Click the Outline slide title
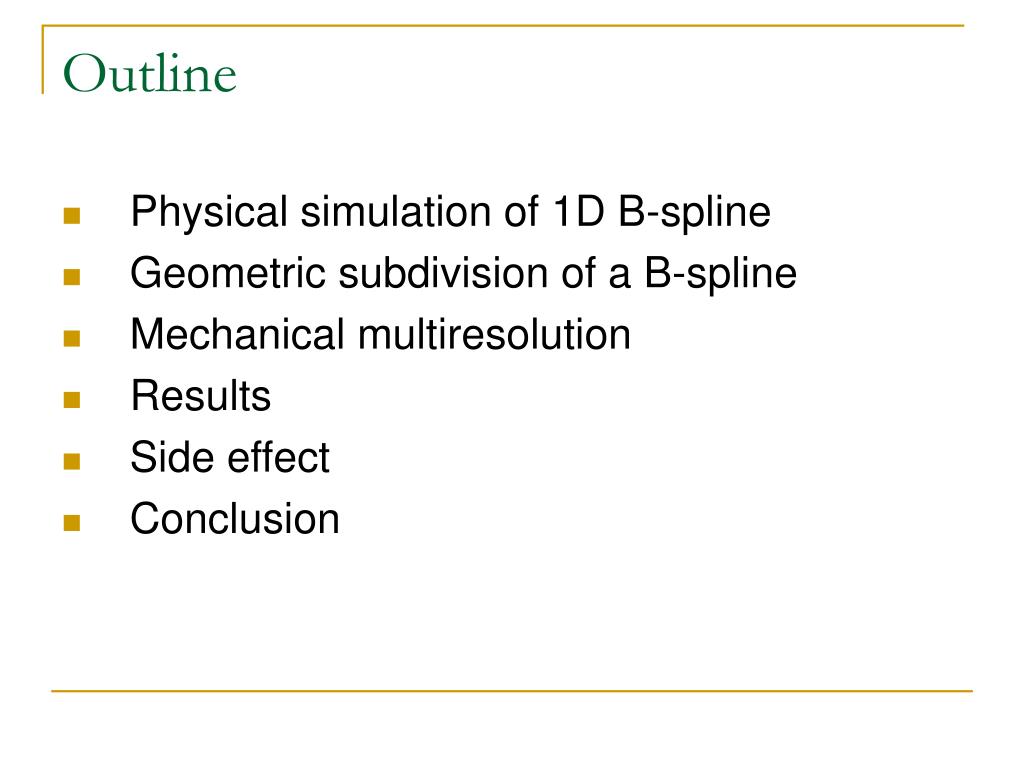Viewport: 1024px width, 768px height. pos(150,73)
